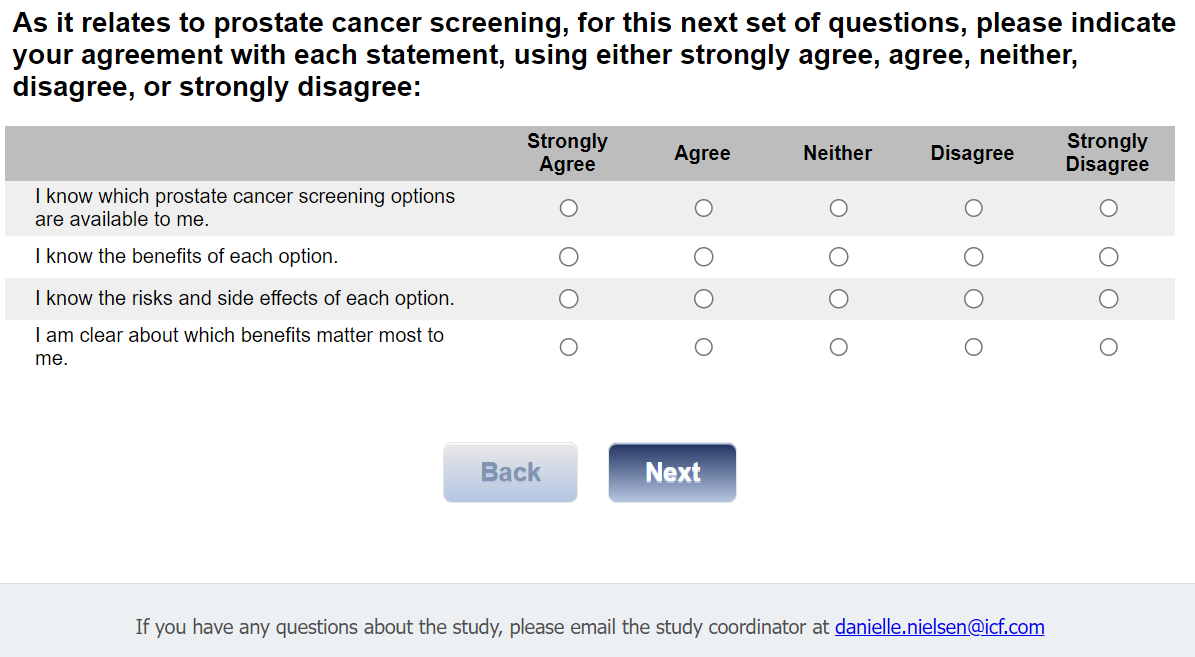
Task: Pick Disagree for screening options available statement
Action: click(973, 208)
